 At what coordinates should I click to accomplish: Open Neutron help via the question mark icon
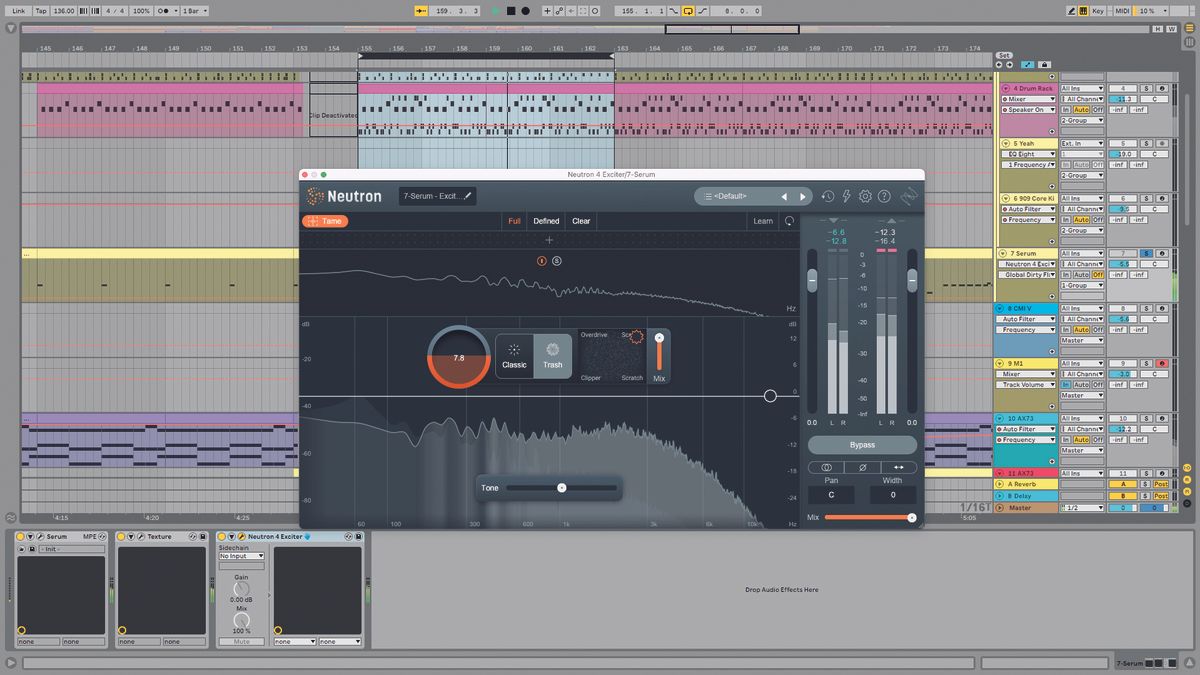point(884,196)
